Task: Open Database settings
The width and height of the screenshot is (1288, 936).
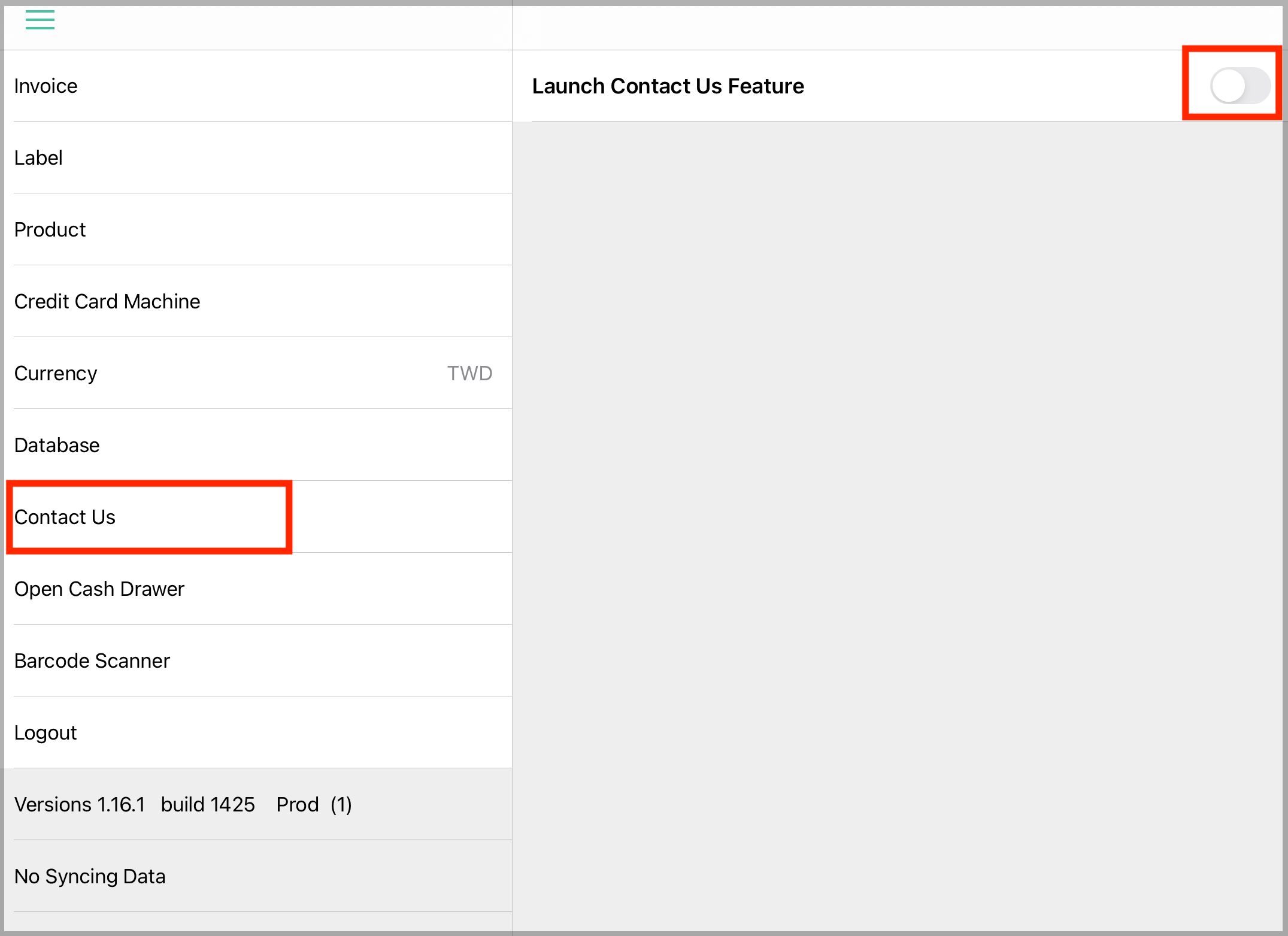Action: click(x=258, y=445)
